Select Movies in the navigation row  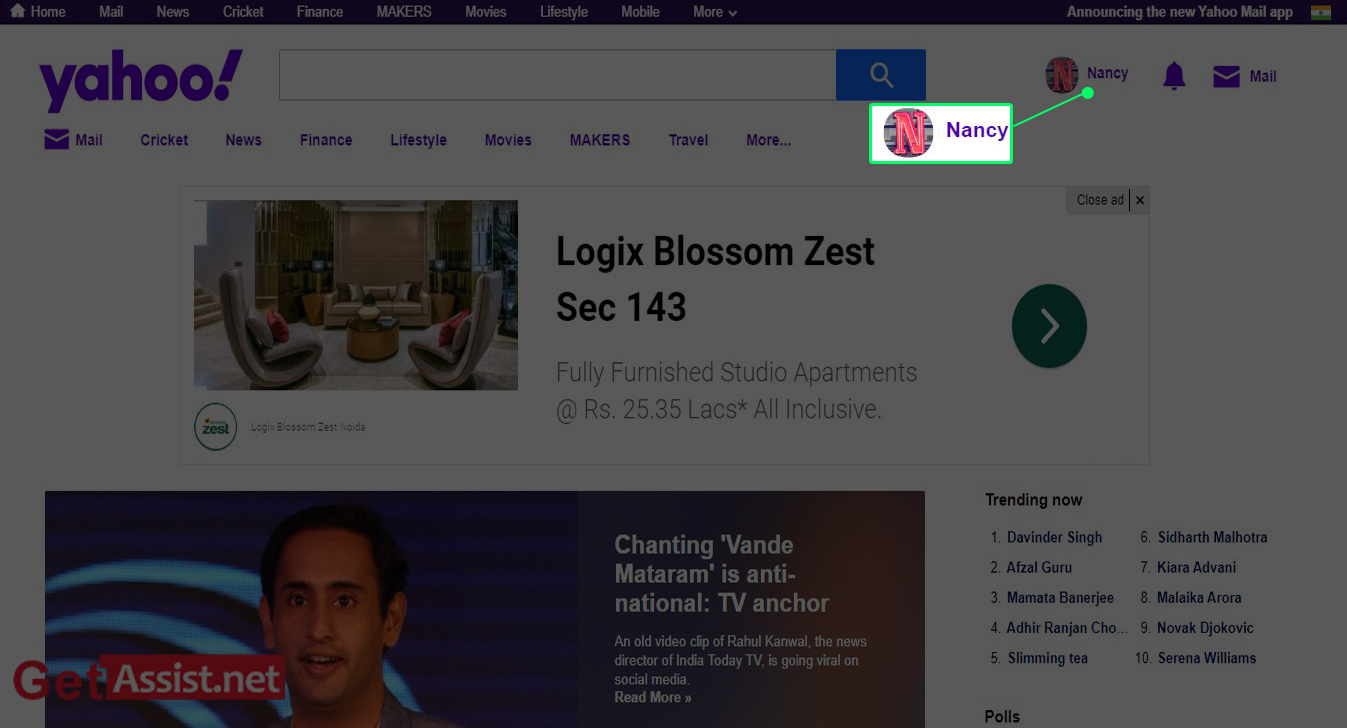(x=508, y=140)
